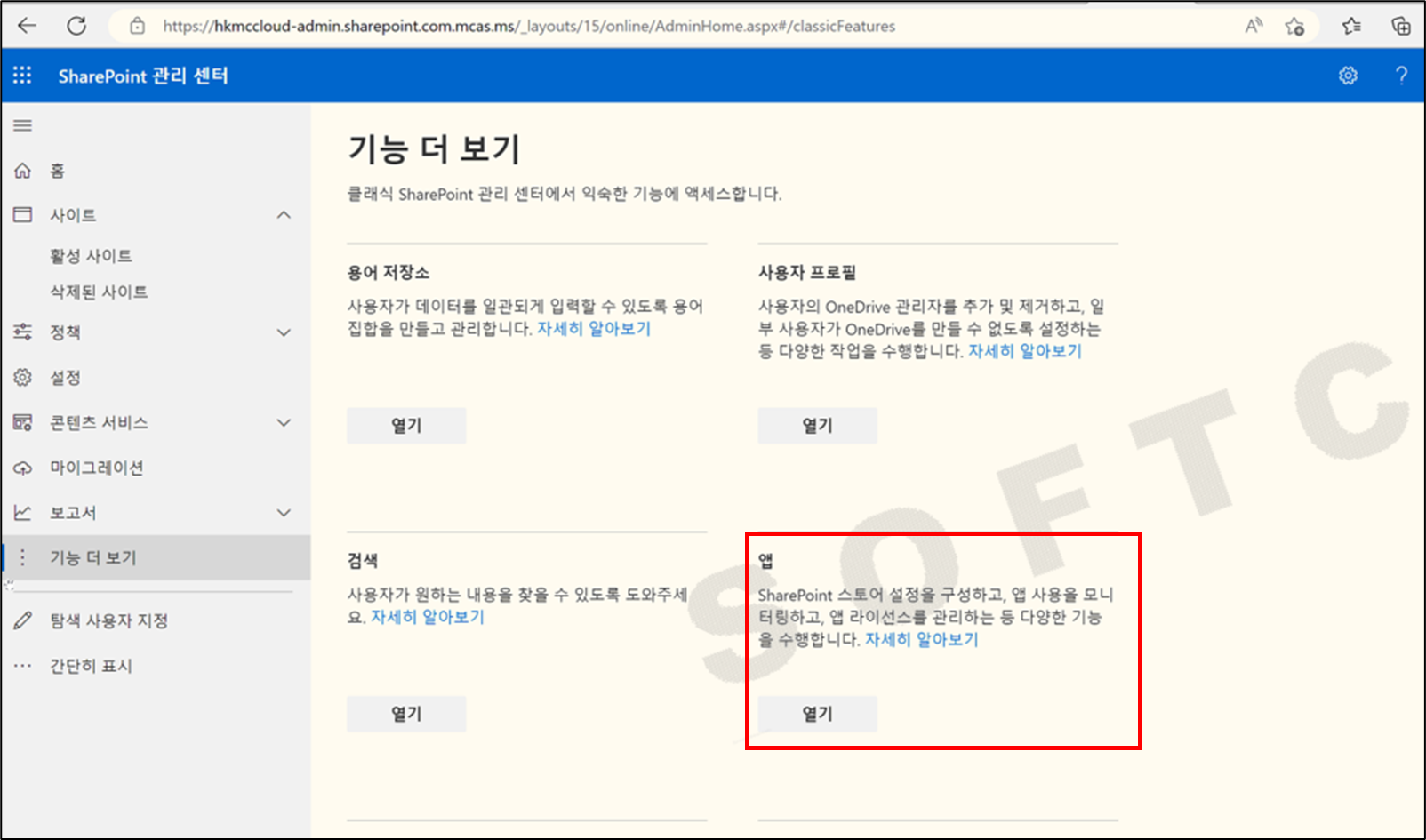Expand the 콘텐츠 서비스 section chevron
1426x840 pixels.
tap(284, 422)
